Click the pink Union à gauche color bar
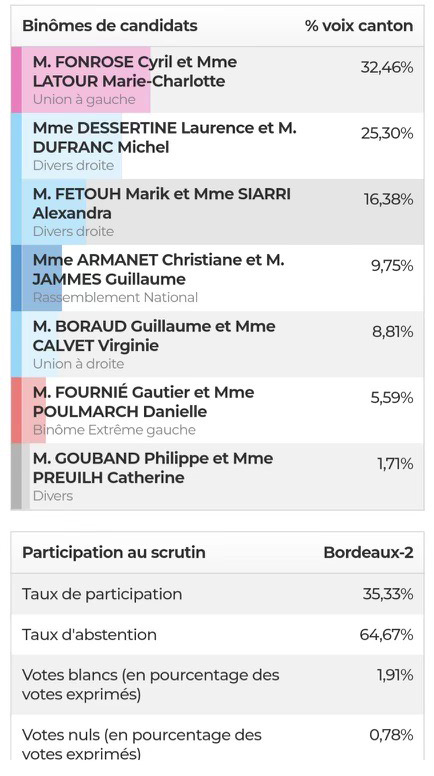Image resolution: width=434 pixels, height=776 pixels. tap(16, 80)
